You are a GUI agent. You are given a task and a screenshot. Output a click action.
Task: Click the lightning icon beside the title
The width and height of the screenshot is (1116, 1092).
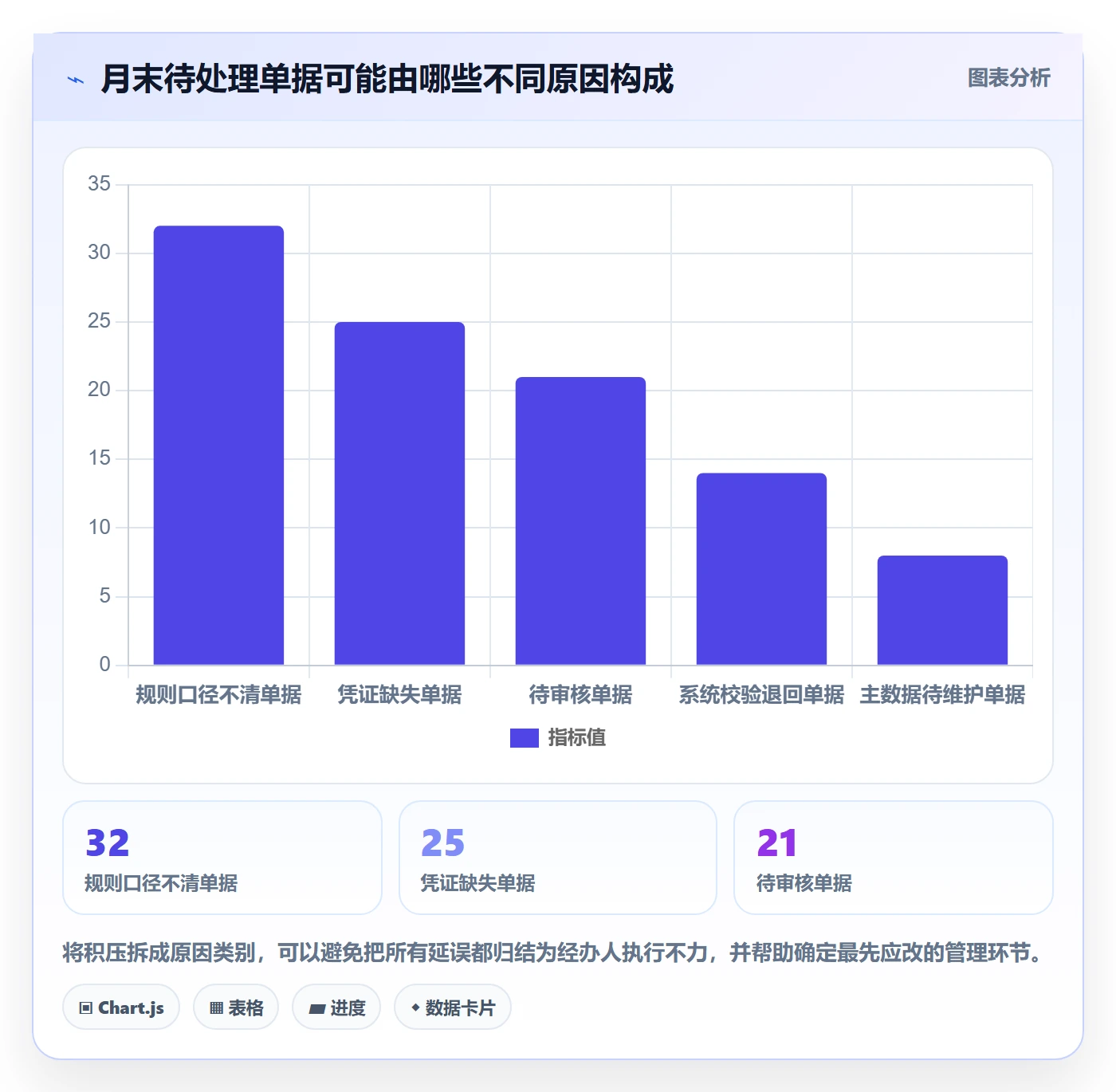(76, 80)
